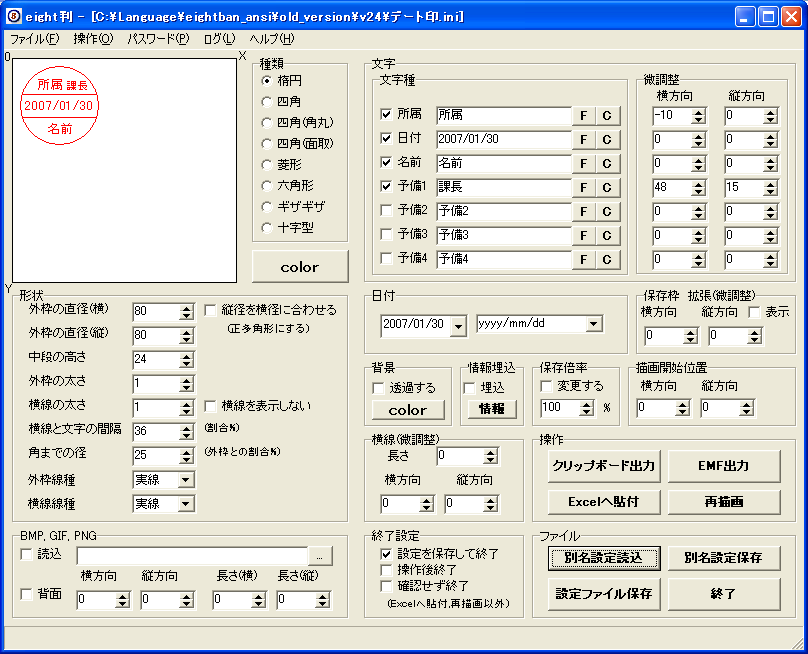Screen dimensions: 808x654
Task: Click the Excelへ貼付 button
Action: [604, 502]
